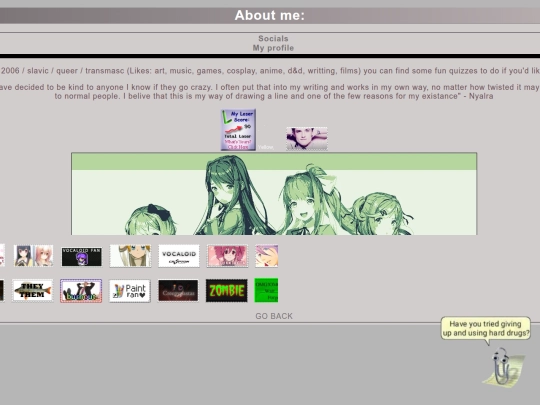The image size is (540, 405).
Task: Click the dark creepypastas stamp
Action: coord(178,291)
